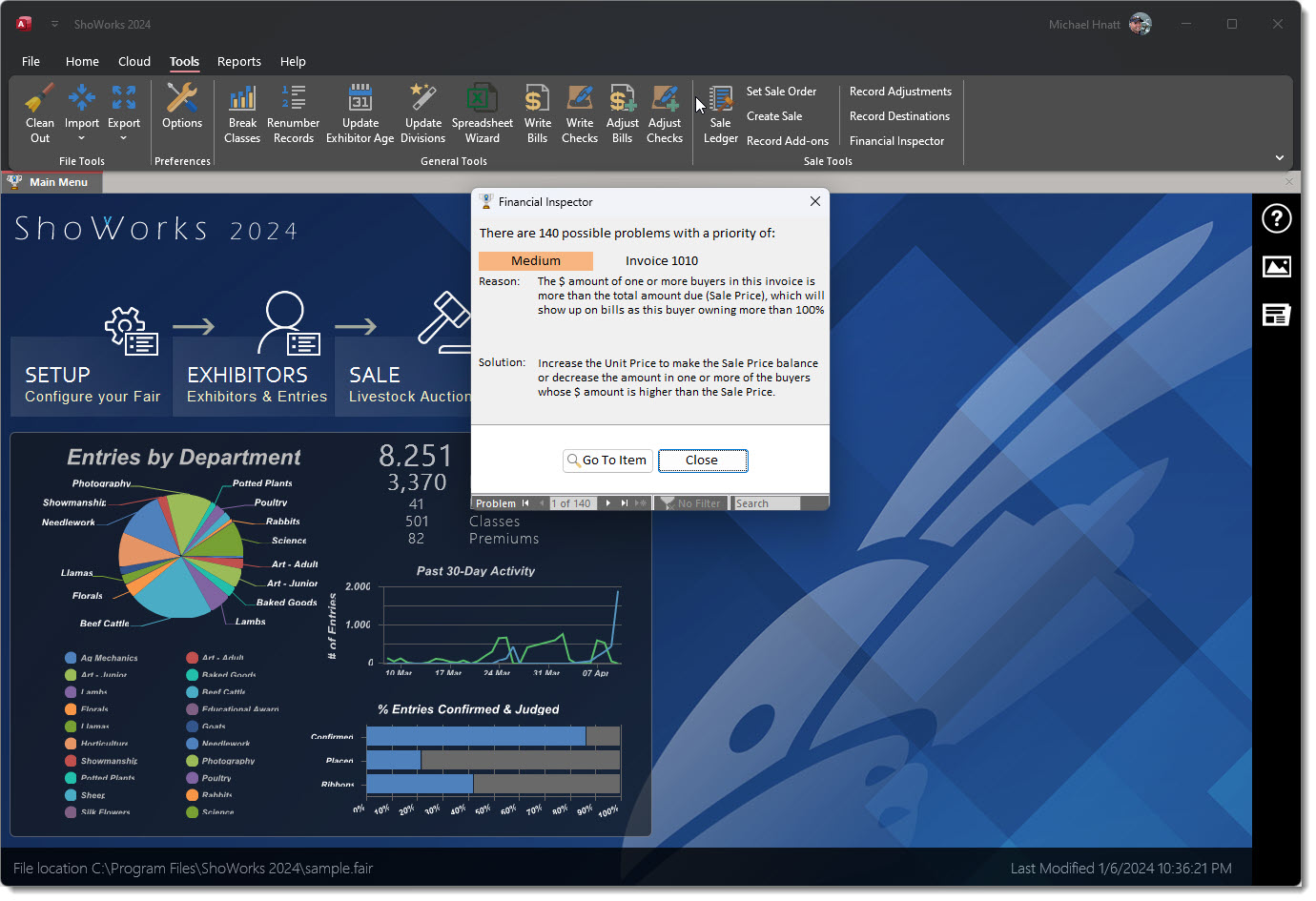
Task: Click the picture icon in right sidebar
Action: point(1276,267)
